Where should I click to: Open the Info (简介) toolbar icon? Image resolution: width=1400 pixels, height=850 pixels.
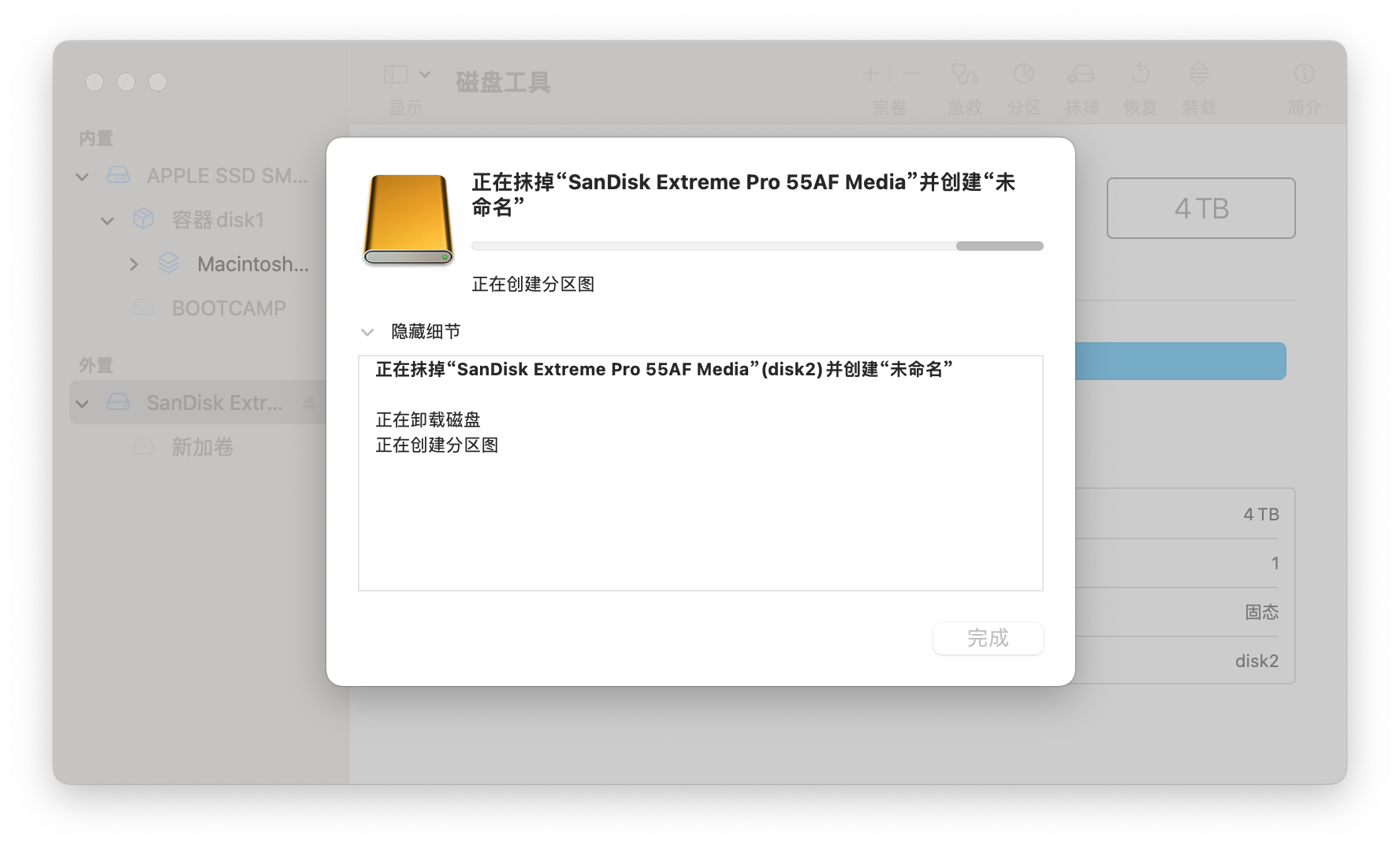tap(1304, 74)
